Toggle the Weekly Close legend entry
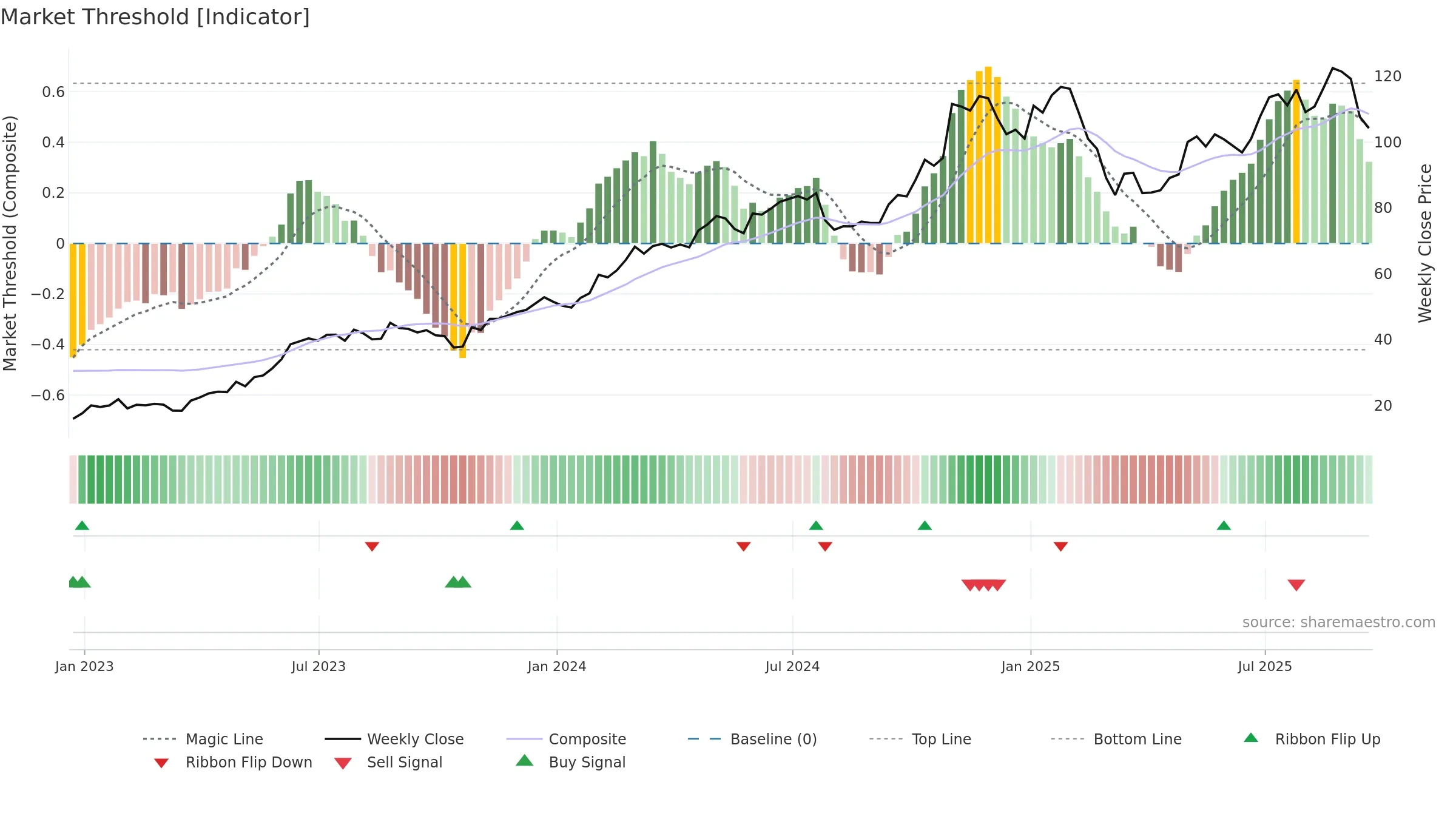This screenshot has height=819, width=1456. 394,739
